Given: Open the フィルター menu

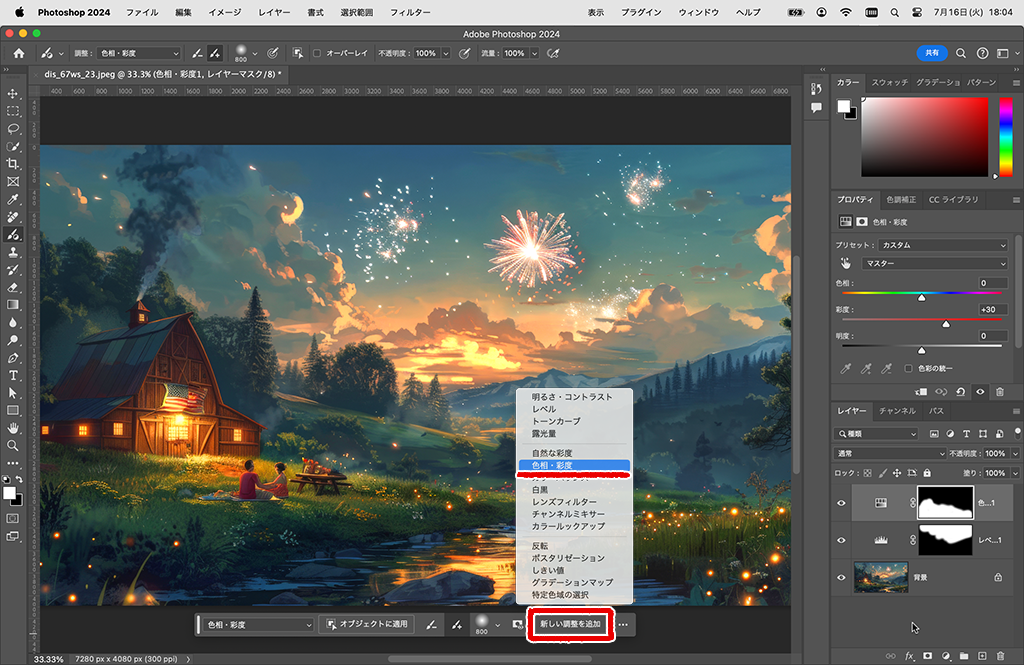Looking at the screenshot, I should coord(410,12).
